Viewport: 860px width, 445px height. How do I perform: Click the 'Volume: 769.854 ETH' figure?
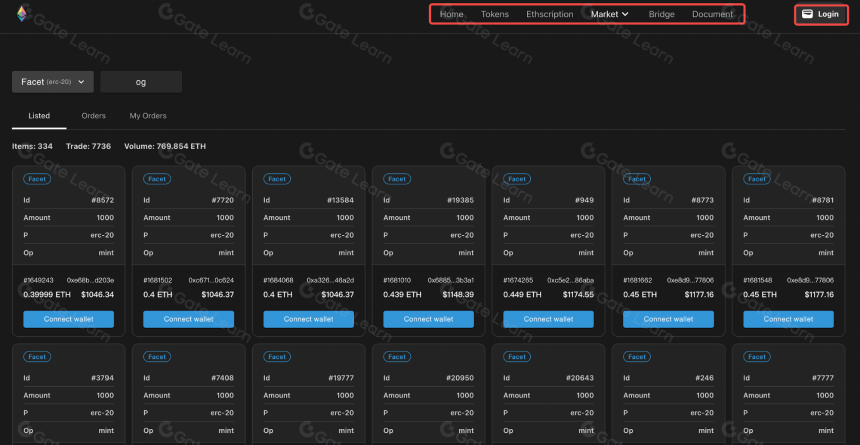165,147
